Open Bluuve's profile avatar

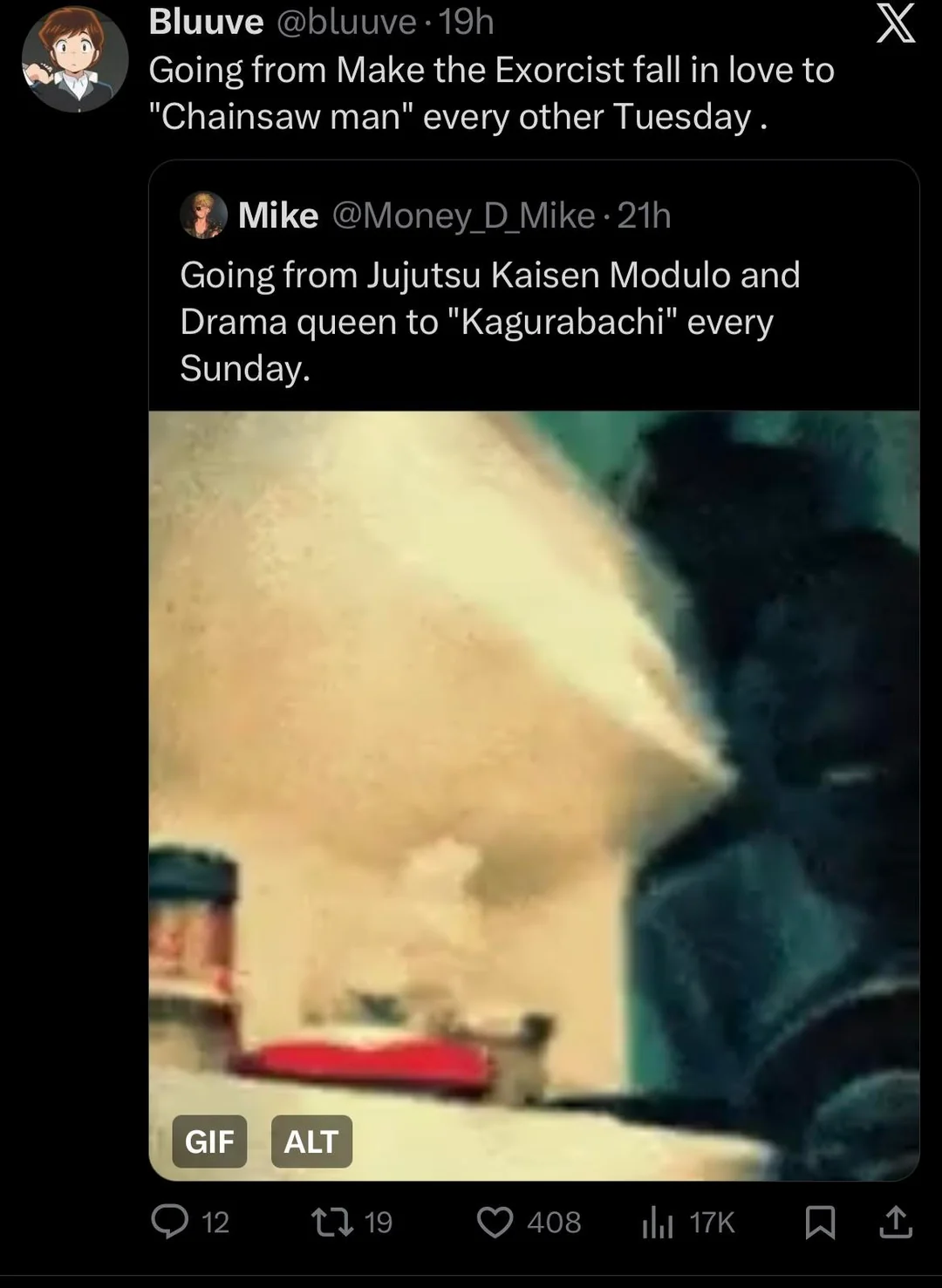[x=74, y=58]
